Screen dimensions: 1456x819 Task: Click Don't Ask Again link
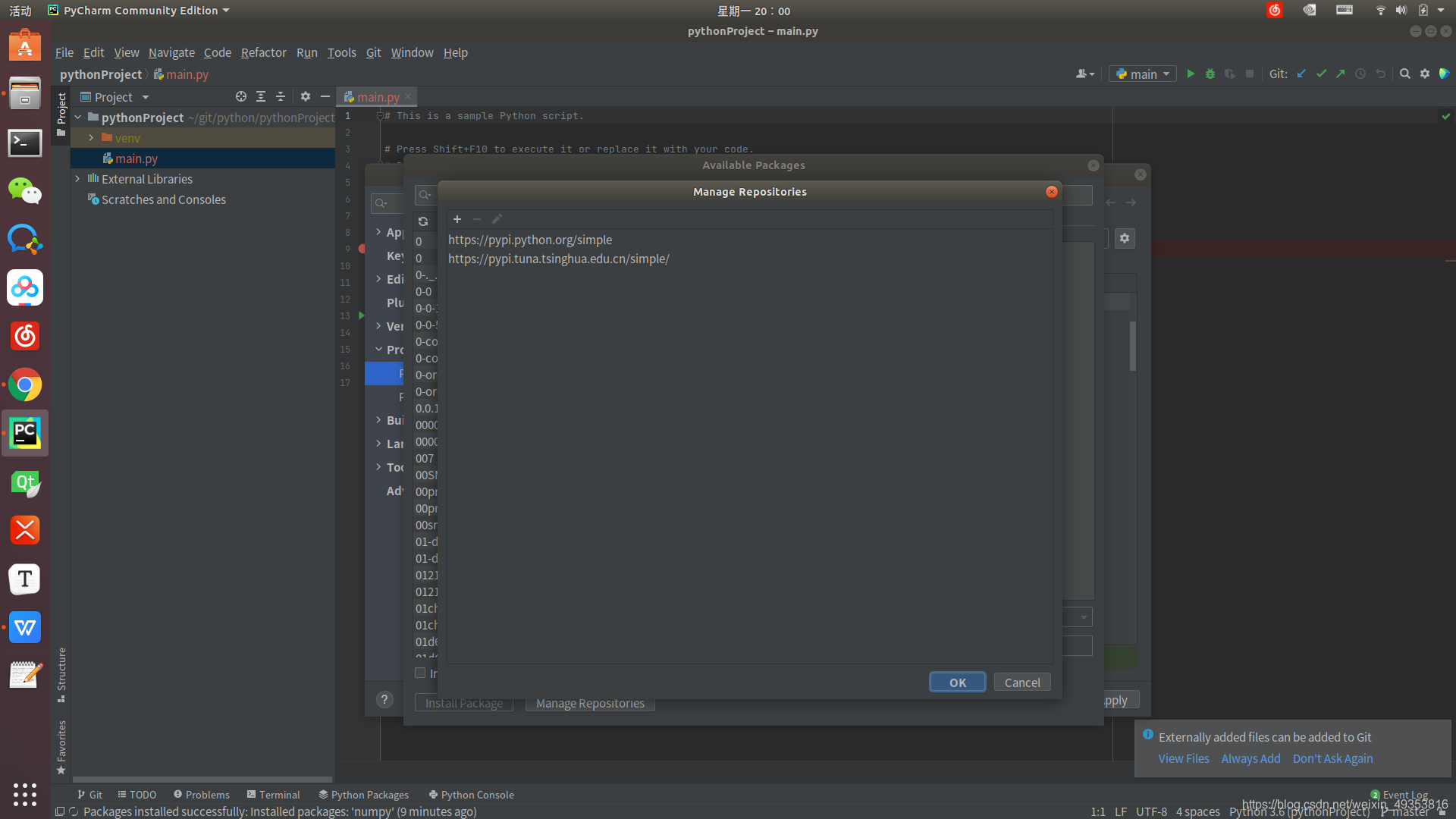click(x=1332, y=758)
